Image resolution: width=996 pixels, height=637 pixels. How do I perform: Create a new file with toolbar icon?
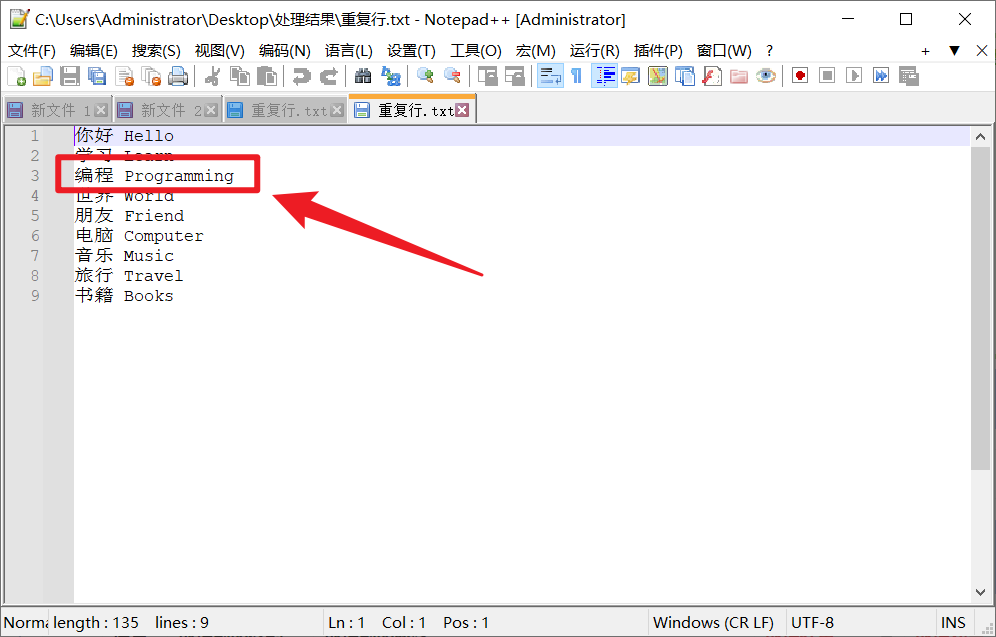pyautogui.click(x=16, y=76)
